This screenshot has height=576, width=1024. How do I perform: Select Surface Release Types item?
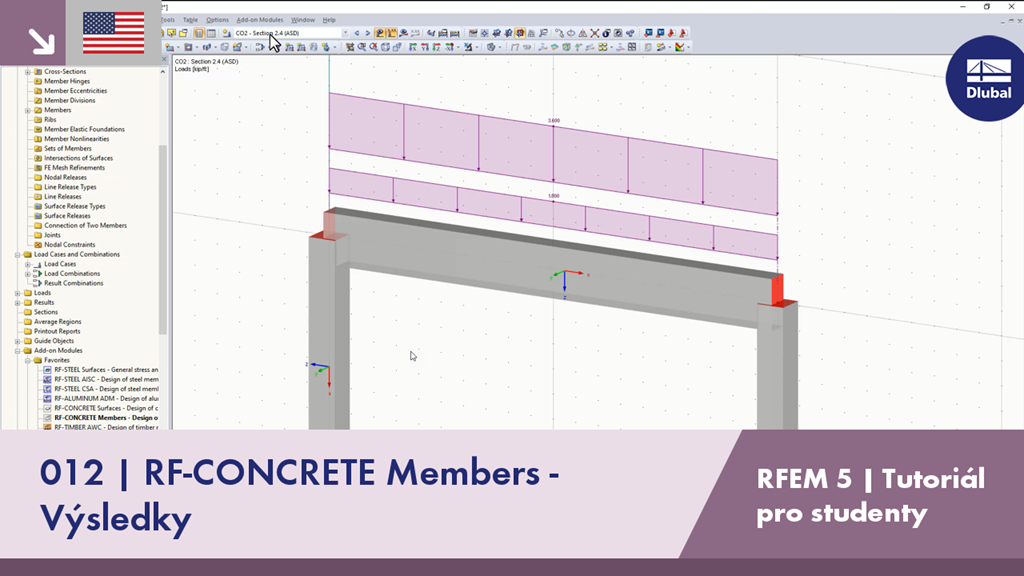(x=74, y=206)
